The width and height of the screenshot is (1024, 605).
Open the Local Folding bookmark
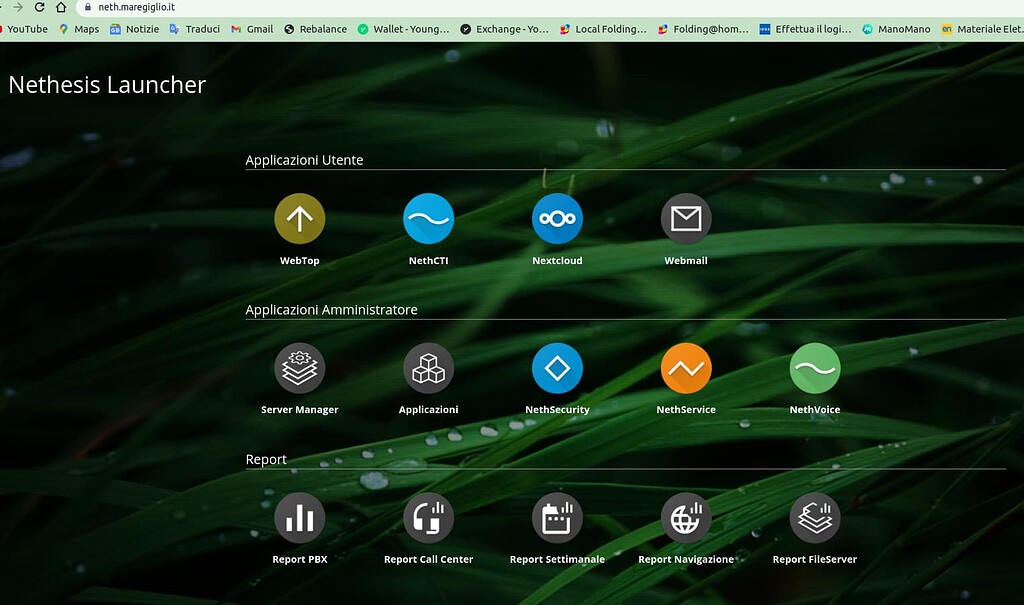tap(603, 29)
